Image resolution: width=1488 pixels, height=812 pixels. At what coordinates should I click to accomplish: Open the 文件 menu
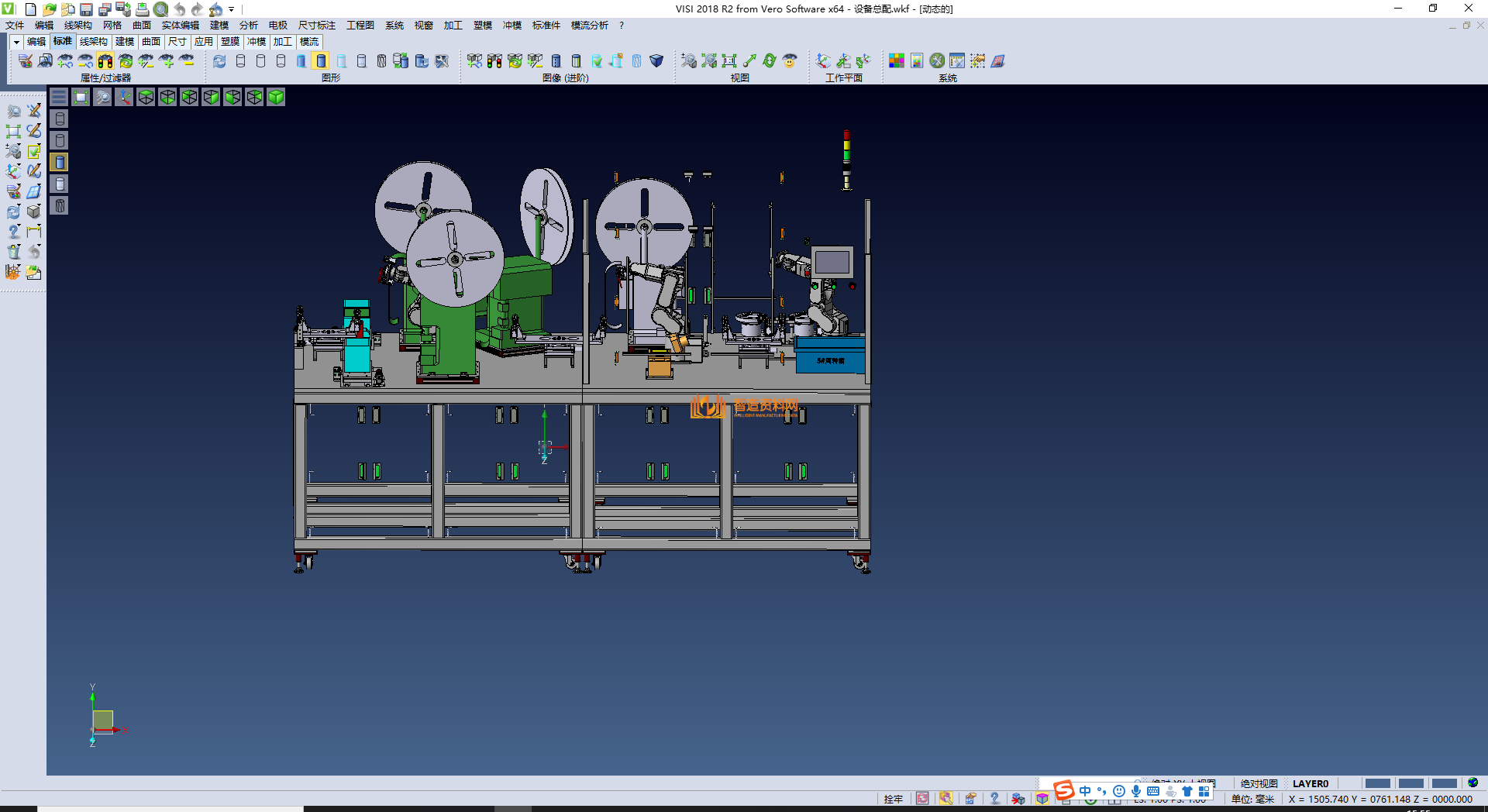[x=15, y=26]
